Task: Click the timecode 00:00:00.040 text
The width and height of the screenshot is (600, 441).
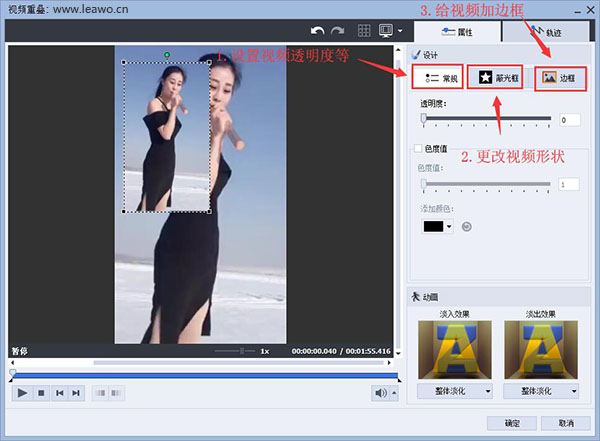Action: coord(314,351)
